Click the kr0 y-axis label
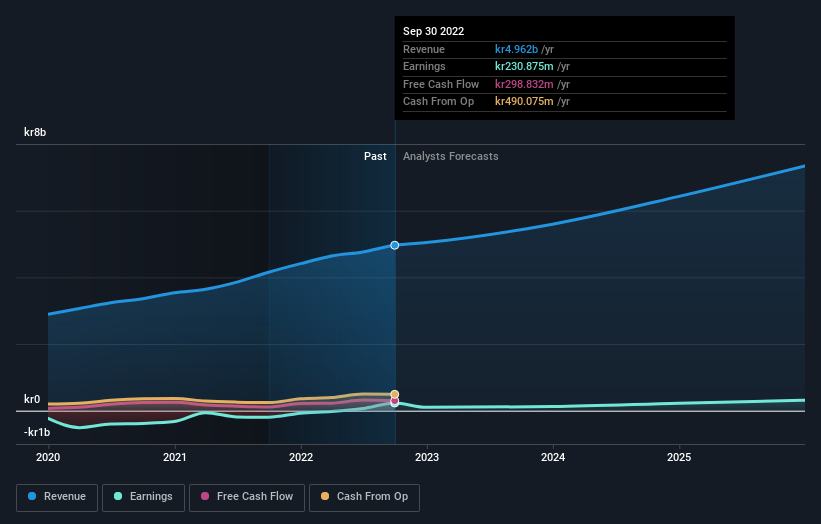The height and width of the screenshot is (524, 821). [x=32, y=399]
